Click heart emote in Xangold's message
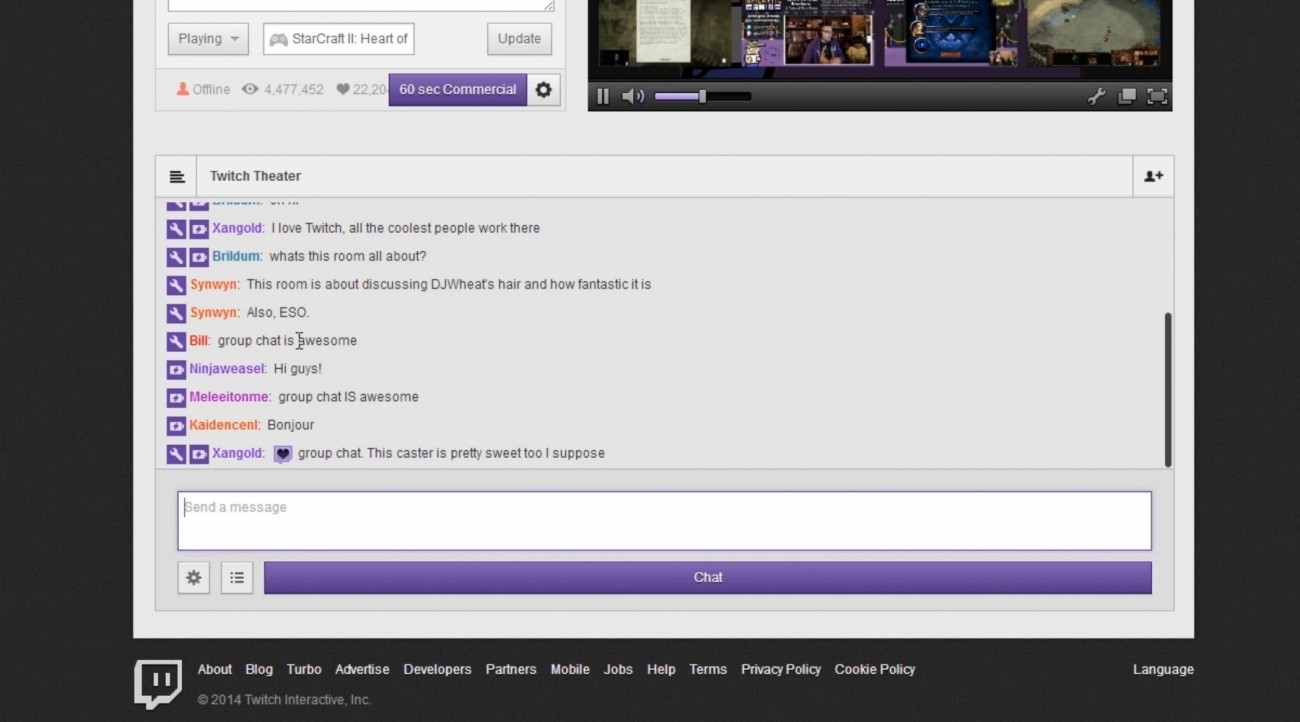1300x722 pixels. point(283,454)
